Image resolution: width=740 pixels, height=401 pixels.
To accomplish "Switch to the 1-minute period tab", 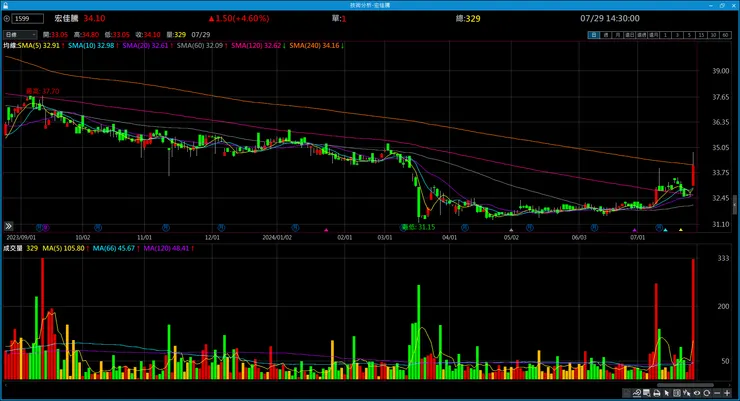I will coord(665,35).
